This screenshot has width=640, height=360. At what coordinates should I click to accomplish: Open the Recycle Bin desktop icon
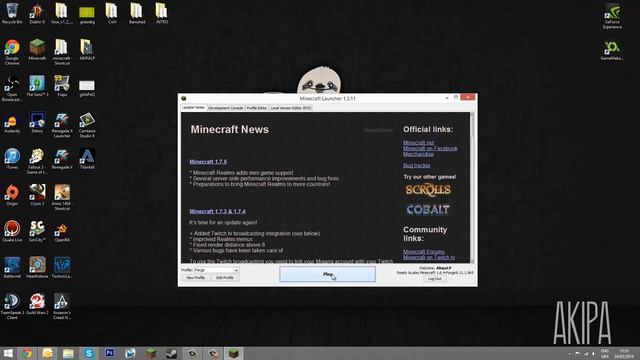pyautogui.click(x=12, y=13)
